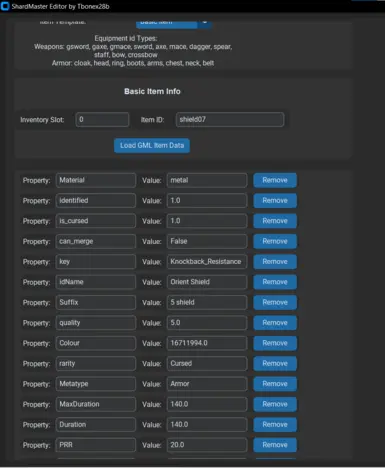Edit the quality value field 5.0
The image size is (385, 468).
[207, 323]
